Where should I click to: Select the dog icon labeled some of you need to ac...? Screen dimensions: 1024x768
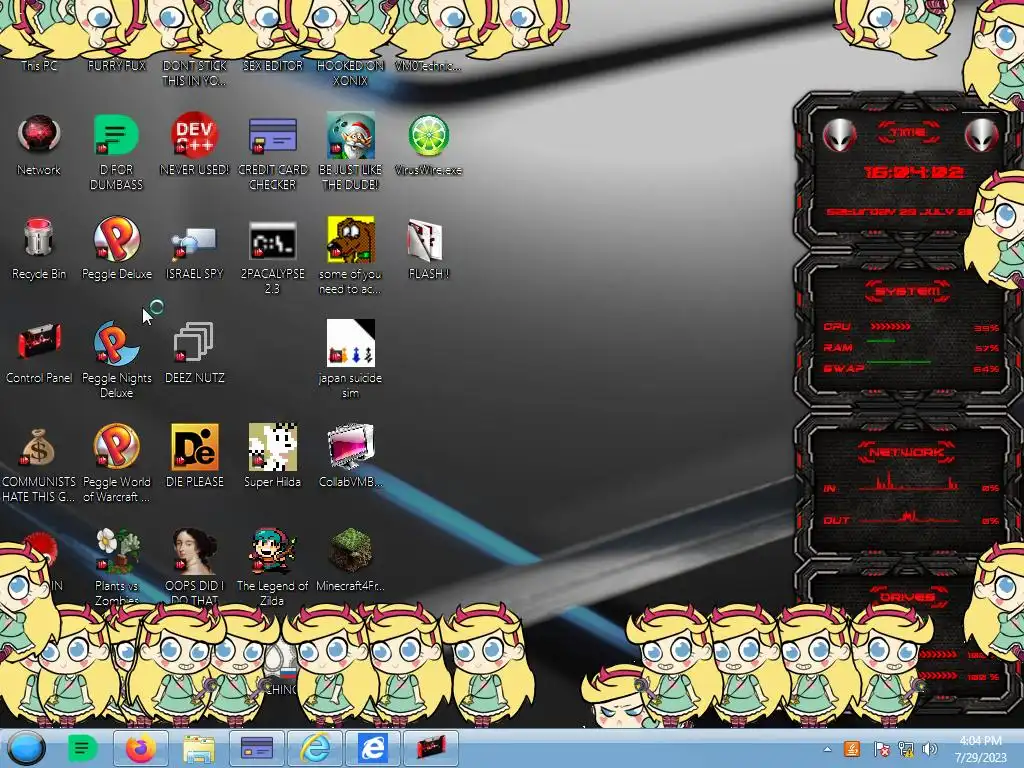click(x=350, y=255)
